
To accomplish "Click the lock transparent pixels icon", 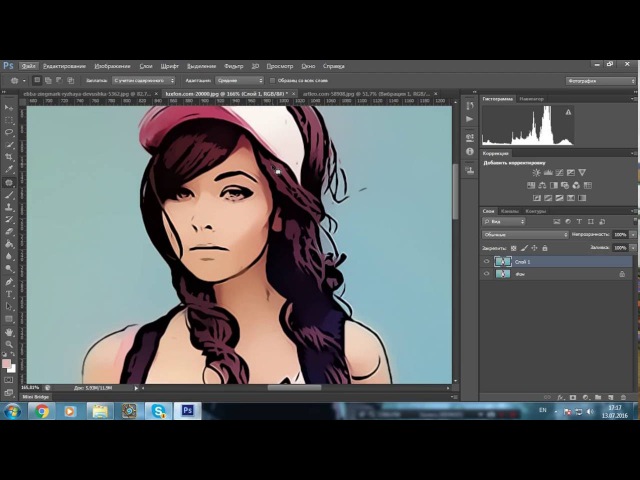I will pyautogui.click(x=514, y=247).
